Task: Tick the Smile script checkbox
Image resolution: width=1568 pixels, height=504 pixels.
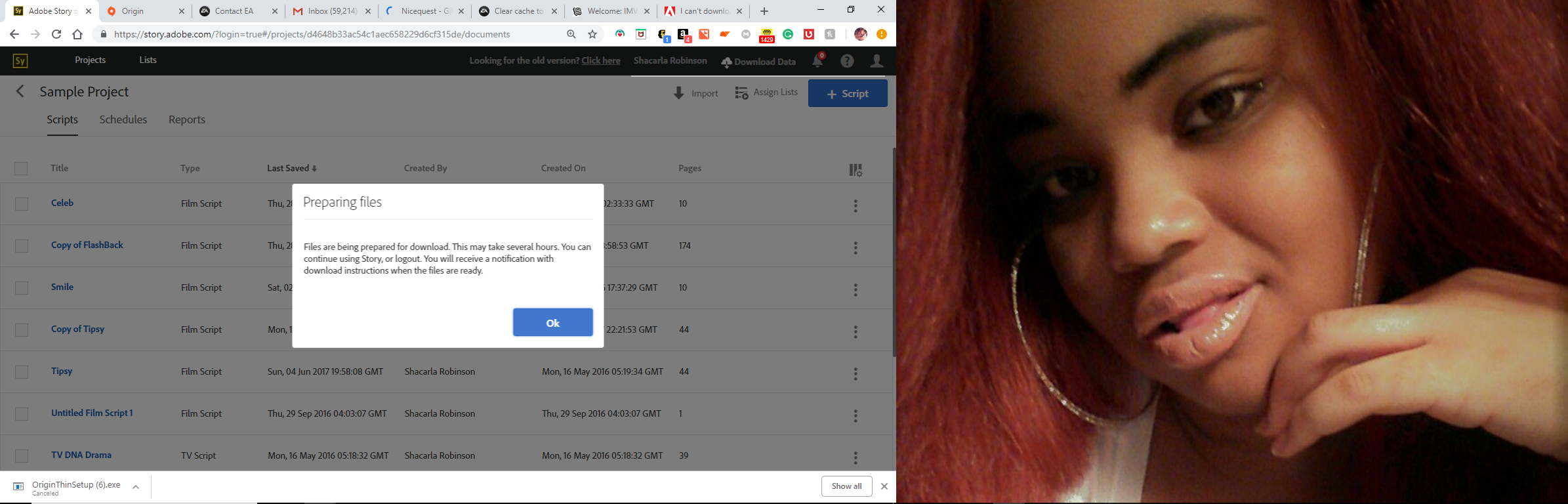Action: coord(22,288)
